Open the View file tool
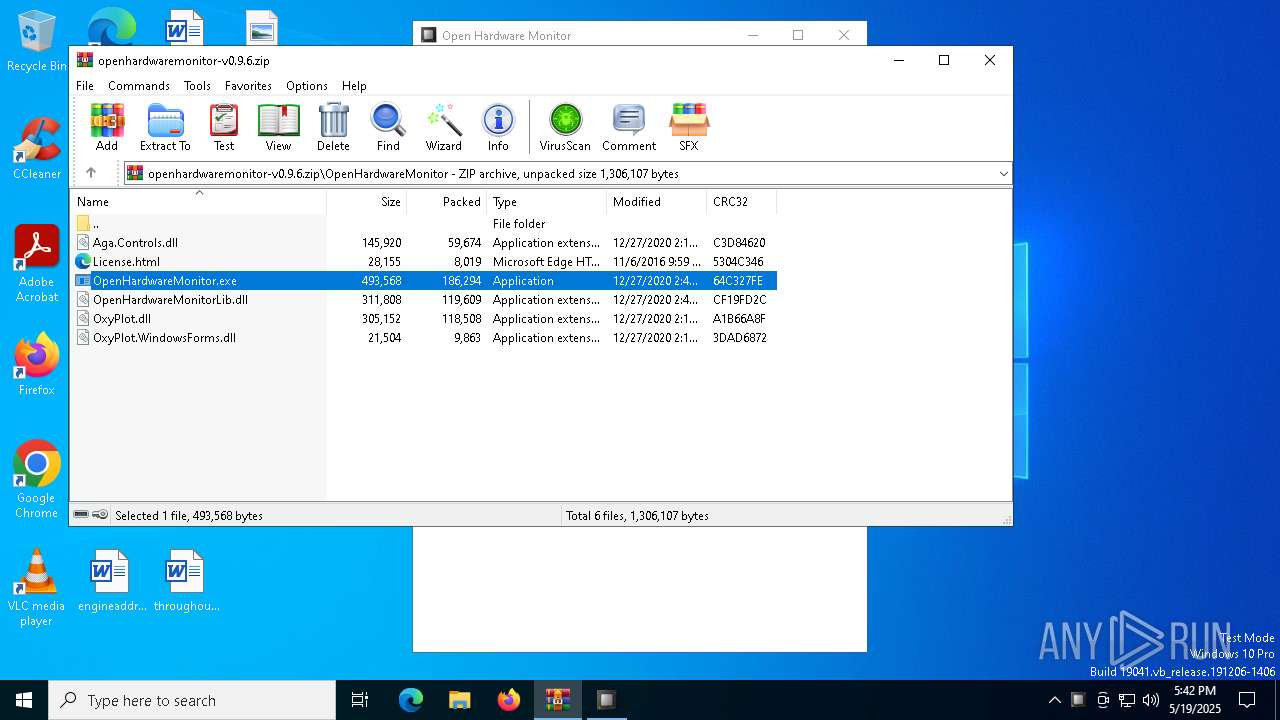The width and height of the screenshot is (1280, 720). pyautogui.click(x=278, y=127)
